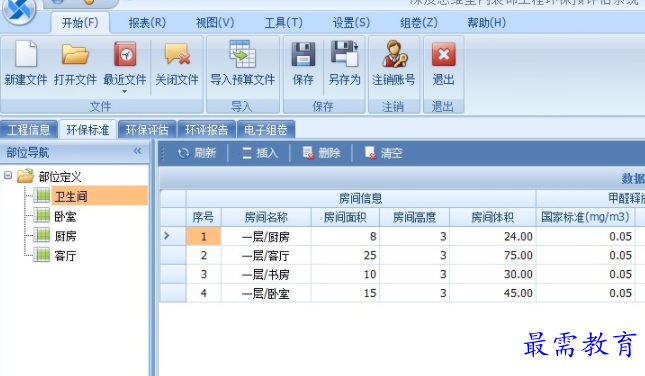Open a file with 打开文件 icon
Viewport: 645px width, 376px height.
[x=75, y=54]
